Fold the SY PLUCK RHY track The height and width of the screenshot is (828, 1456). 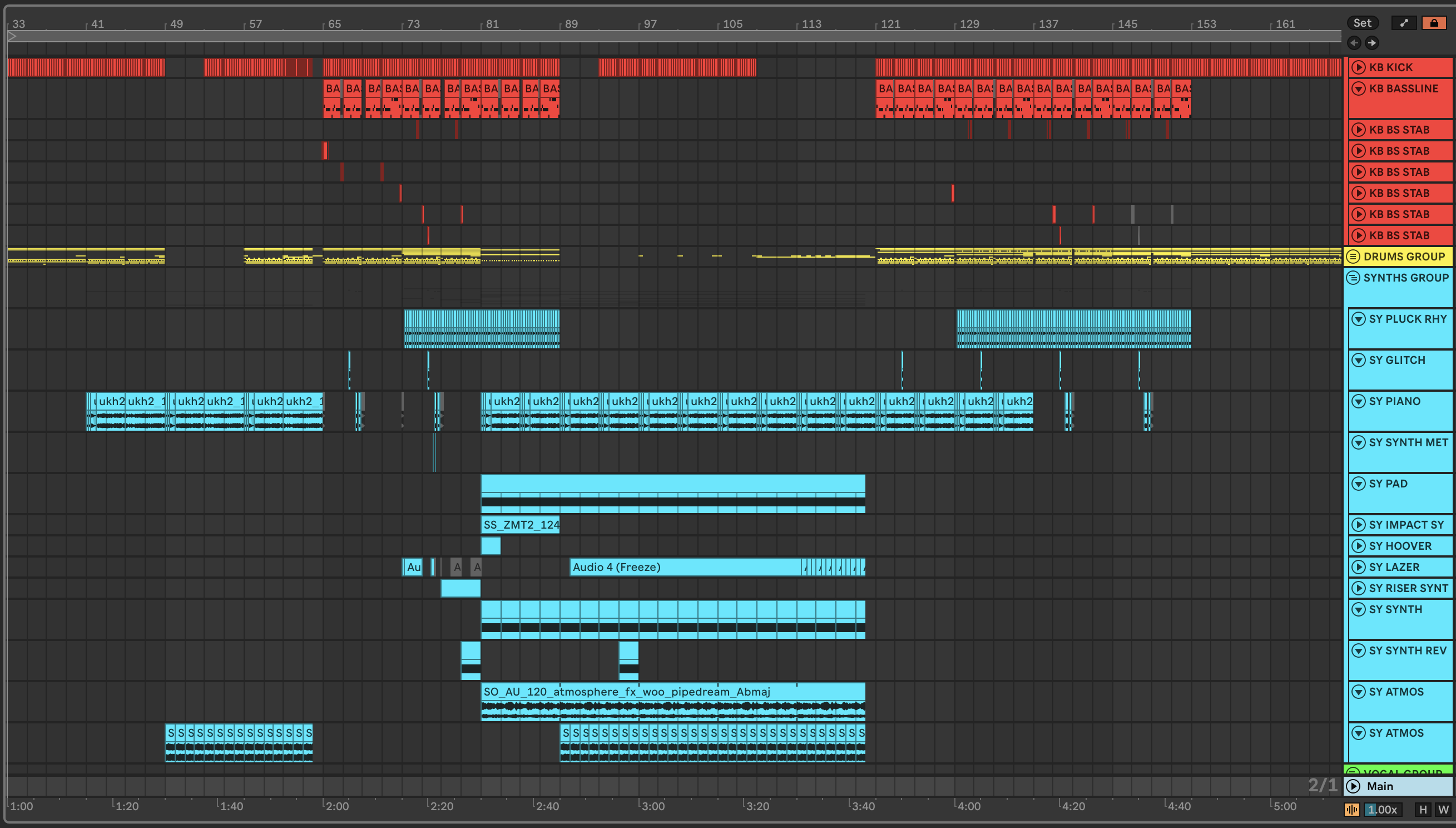point(1358,319)
